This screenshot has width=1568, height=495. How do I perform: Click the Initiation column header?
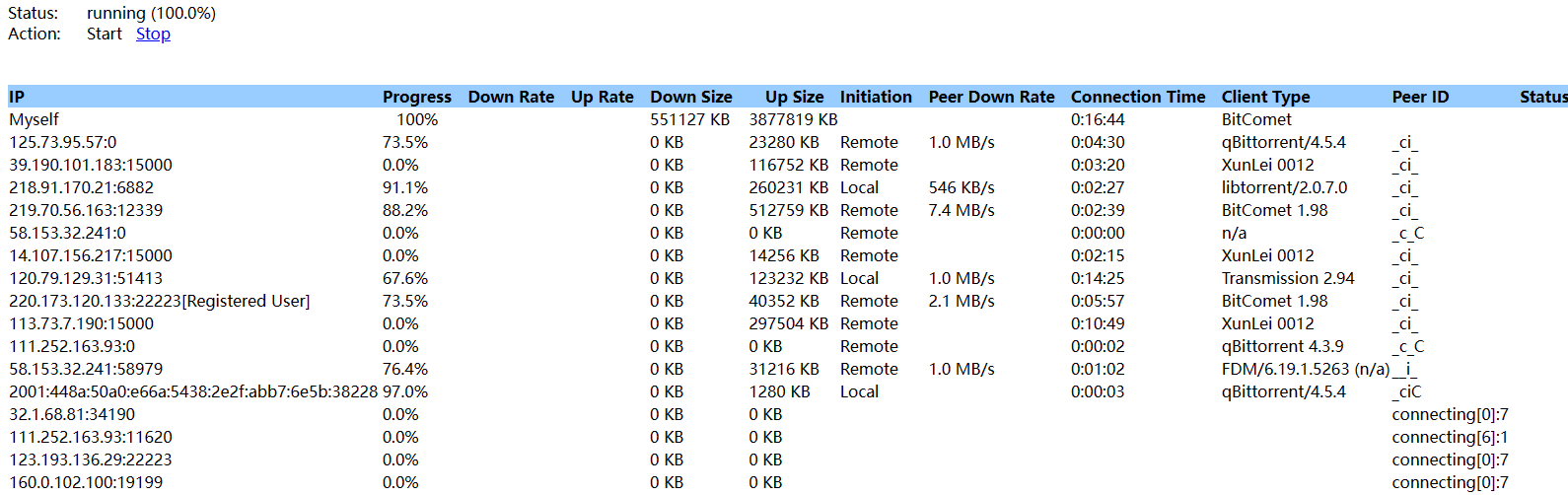click(876, 97)
